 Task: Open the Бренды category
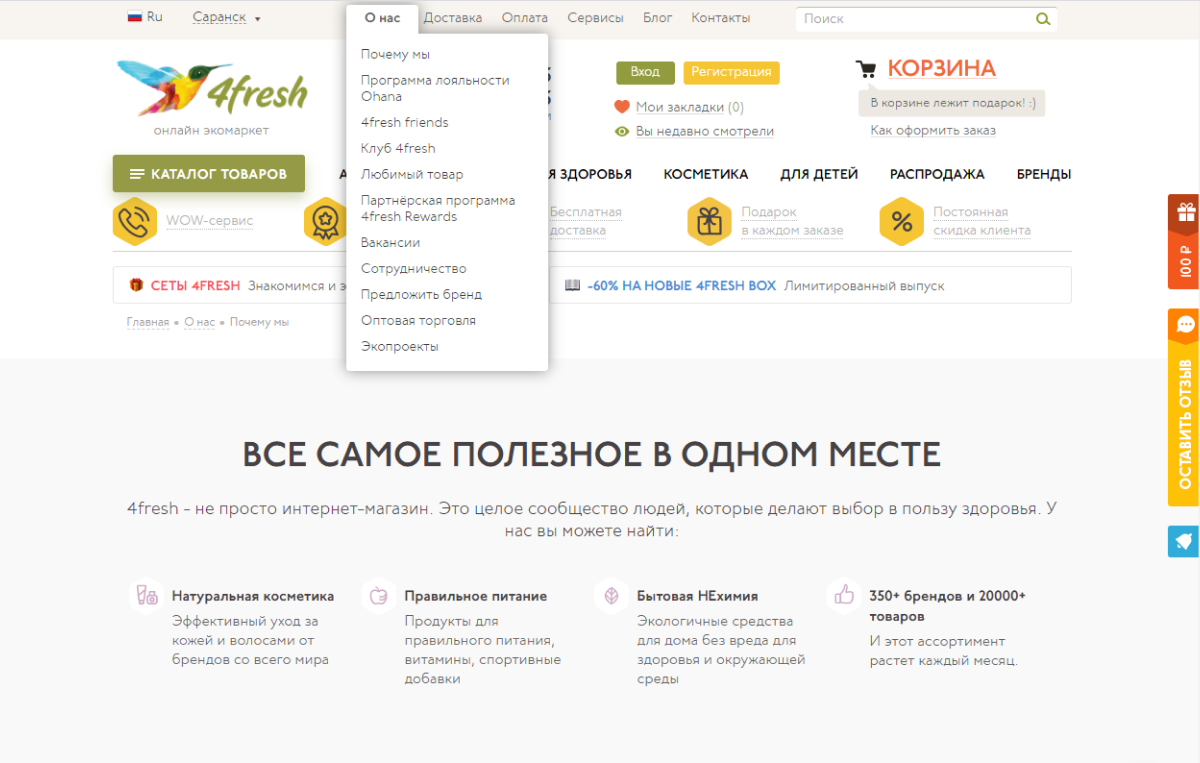point(1044,174)
